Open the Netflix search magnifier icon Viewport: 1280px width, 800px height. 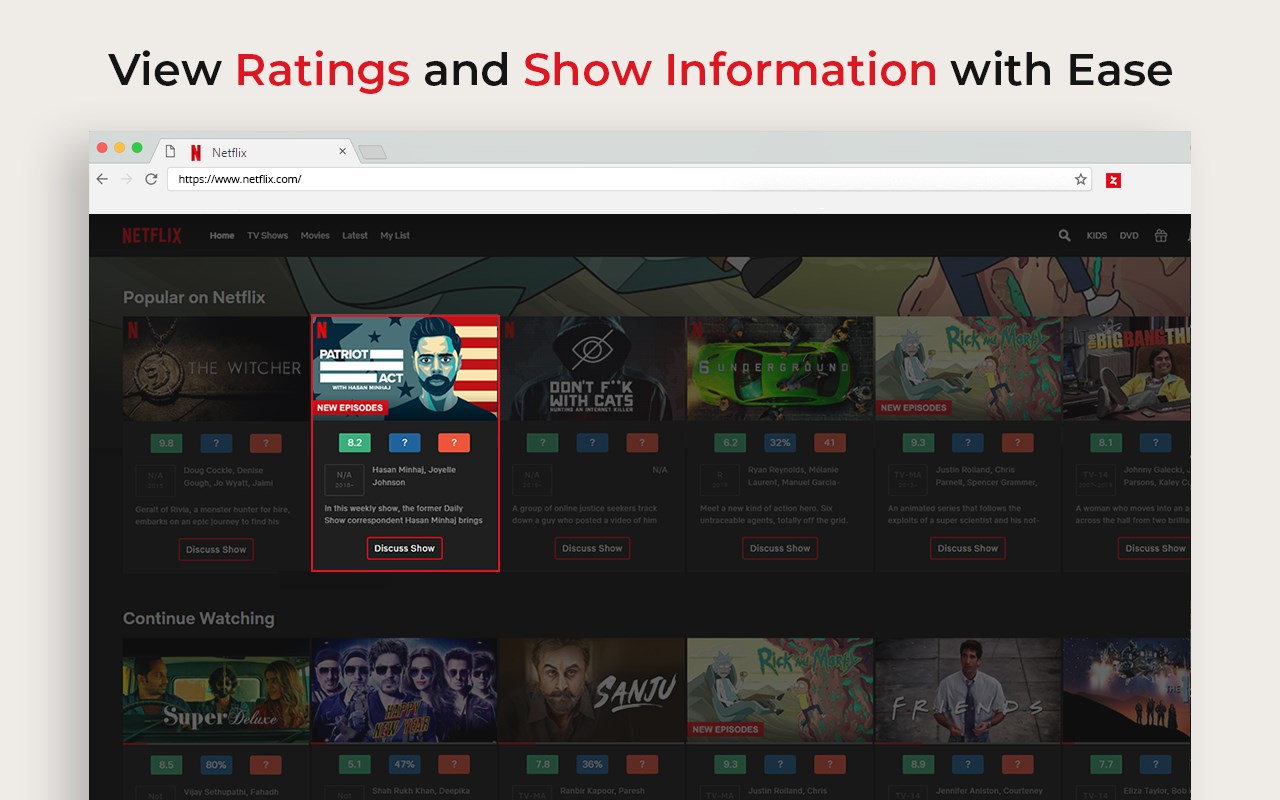pos(1065,236)
